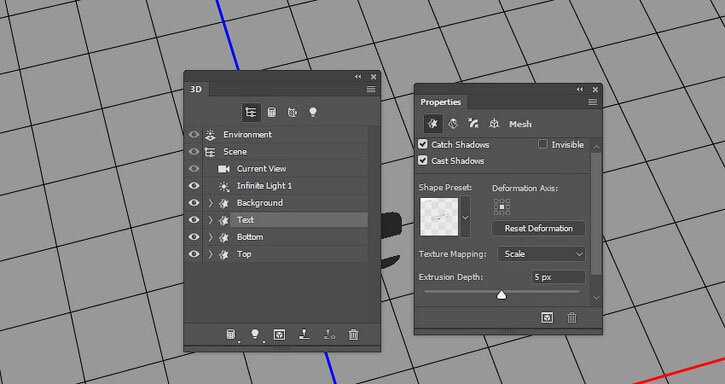Click the Infinite Light 1 sun icon
Viewport: 725px width, 384px height.
point(224,186)
